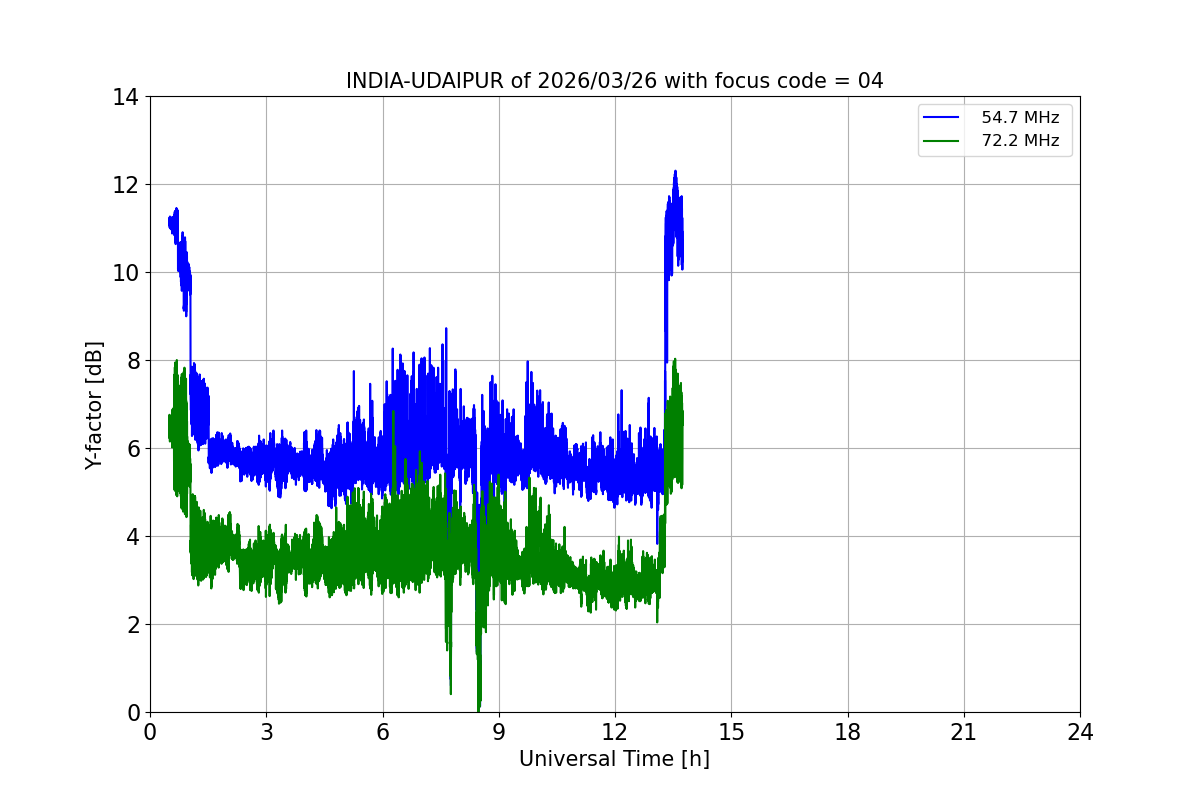Click the blue legend line sample

click(x=942, y=118)
